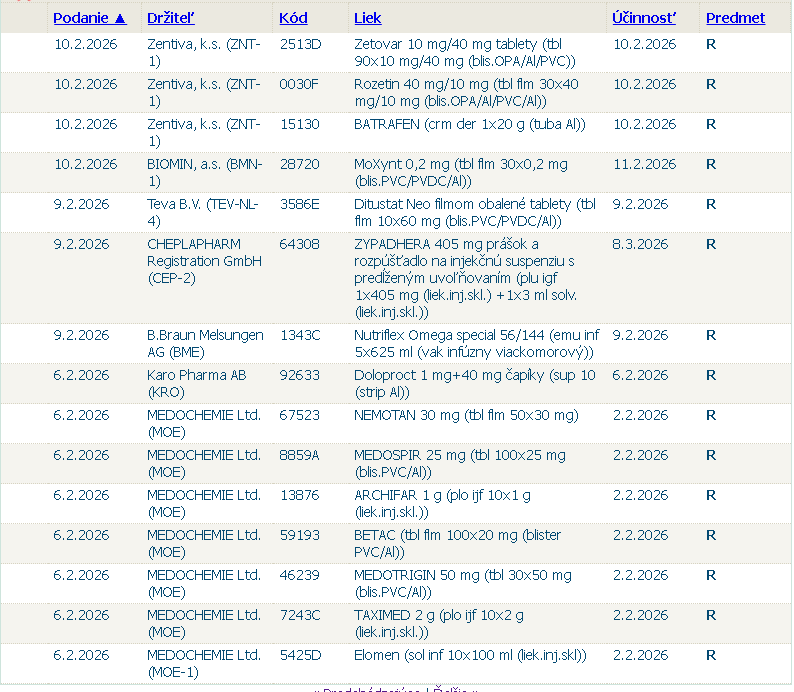Click the Rozetin 40 mg/10 mg entry
This screenshot has width=794, height=692.
point(466,93)
